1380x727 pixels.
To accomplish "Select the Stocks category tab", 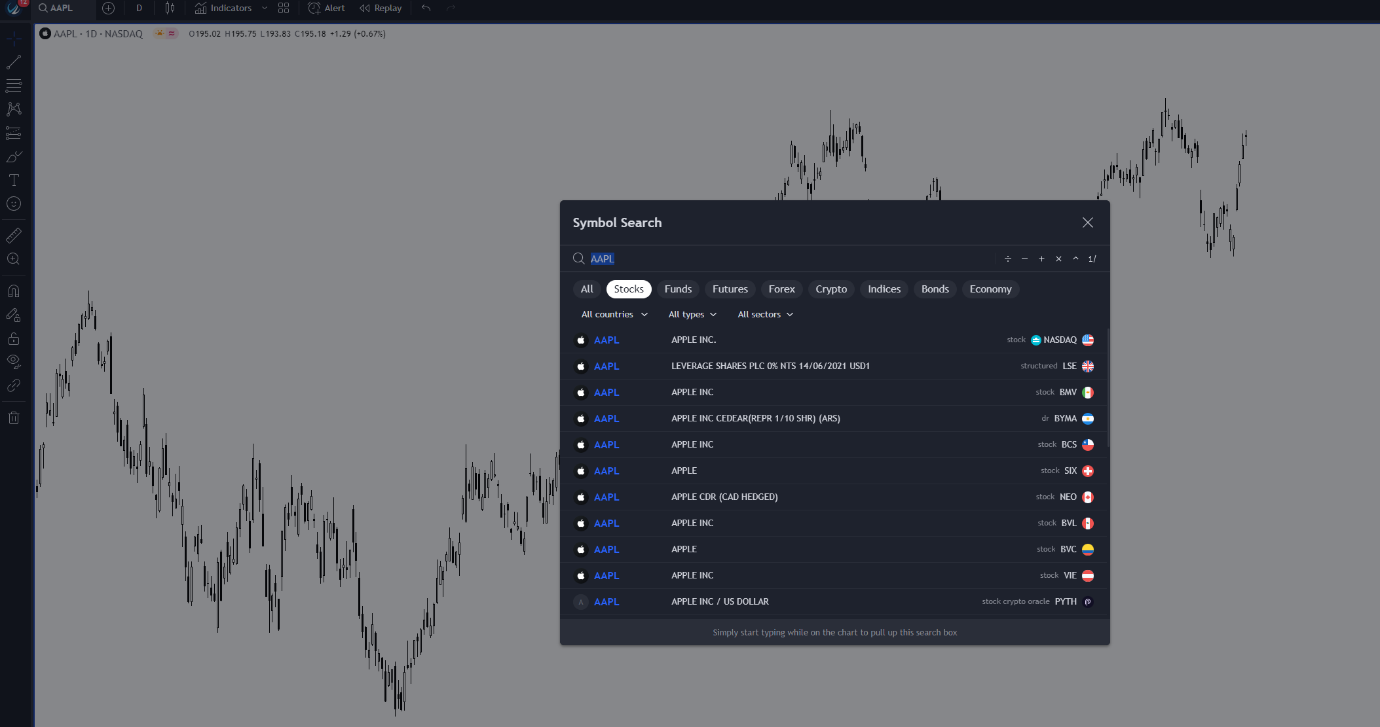I will pyautogui.click(x=629, y=289).
